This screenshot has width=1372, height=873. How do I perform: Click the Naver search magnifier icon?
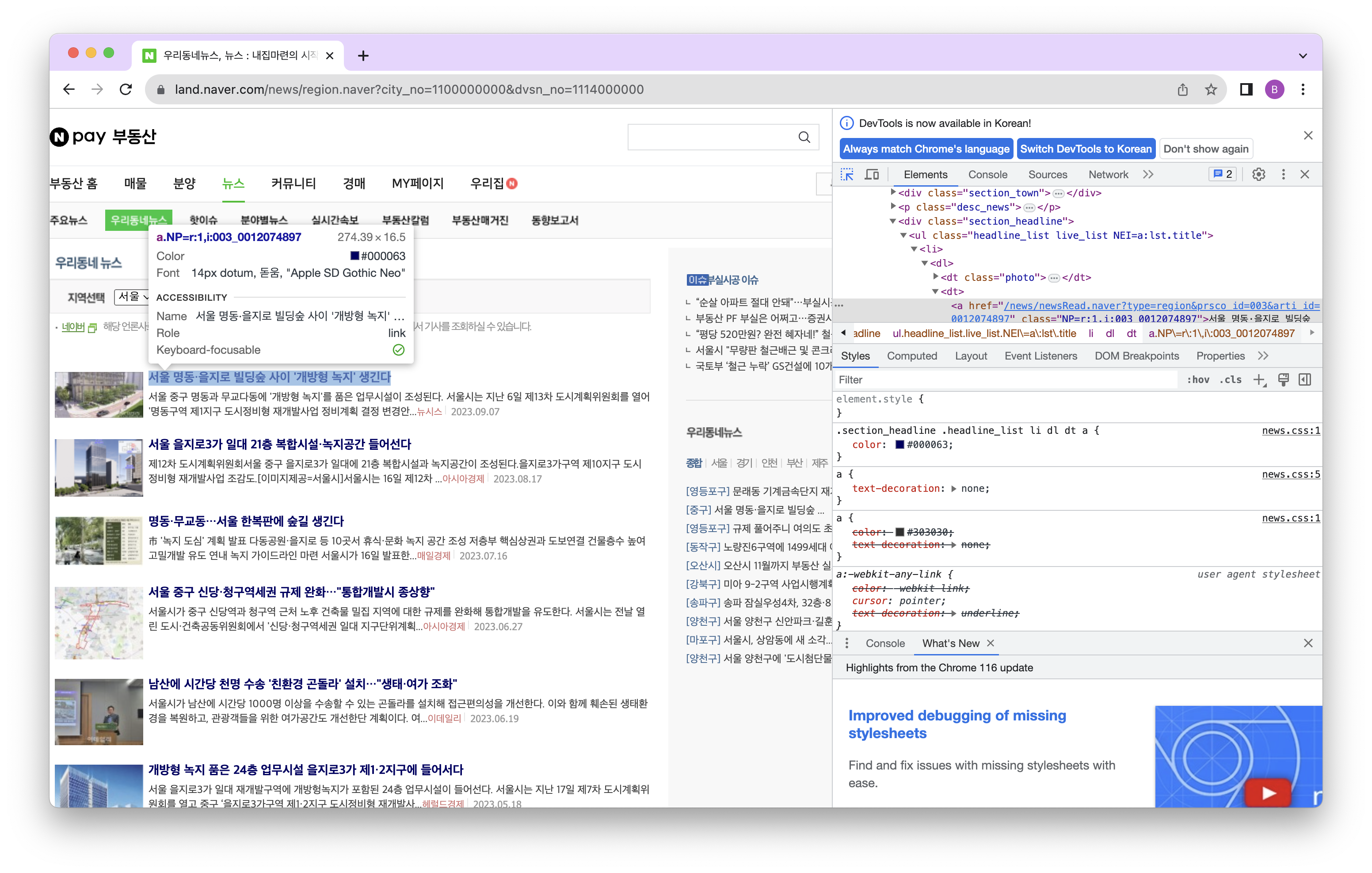804,137
